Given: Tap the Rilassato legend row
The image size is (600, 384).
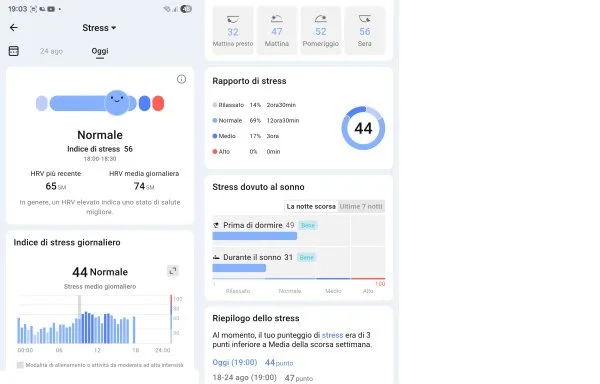Looking at the screenshot, I should click(254, 105).
